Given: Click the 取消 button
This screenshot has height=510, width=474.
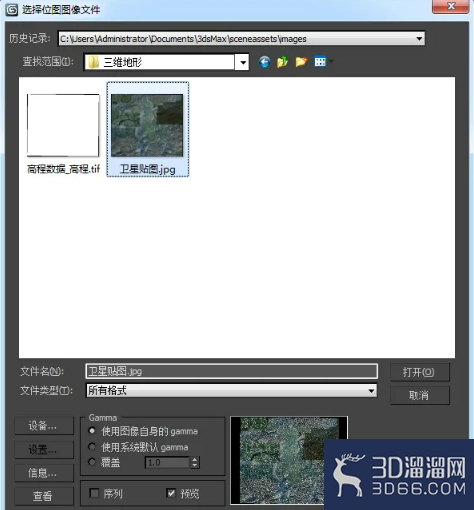Looking at the screenshot, I should [420, 395].
